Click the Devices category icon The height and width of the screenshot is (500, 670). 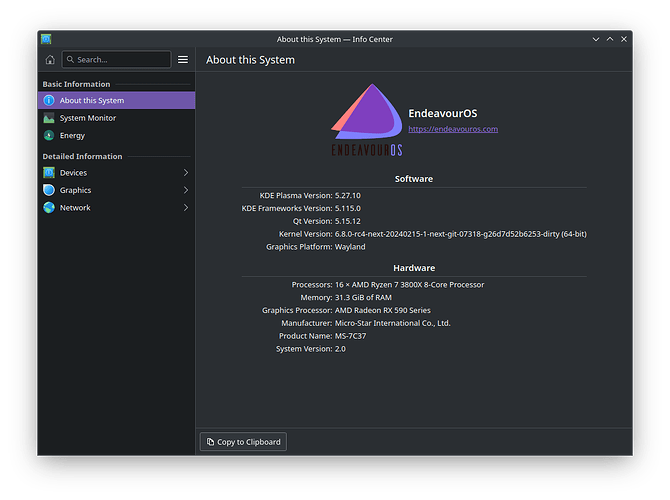coord(49,173)
